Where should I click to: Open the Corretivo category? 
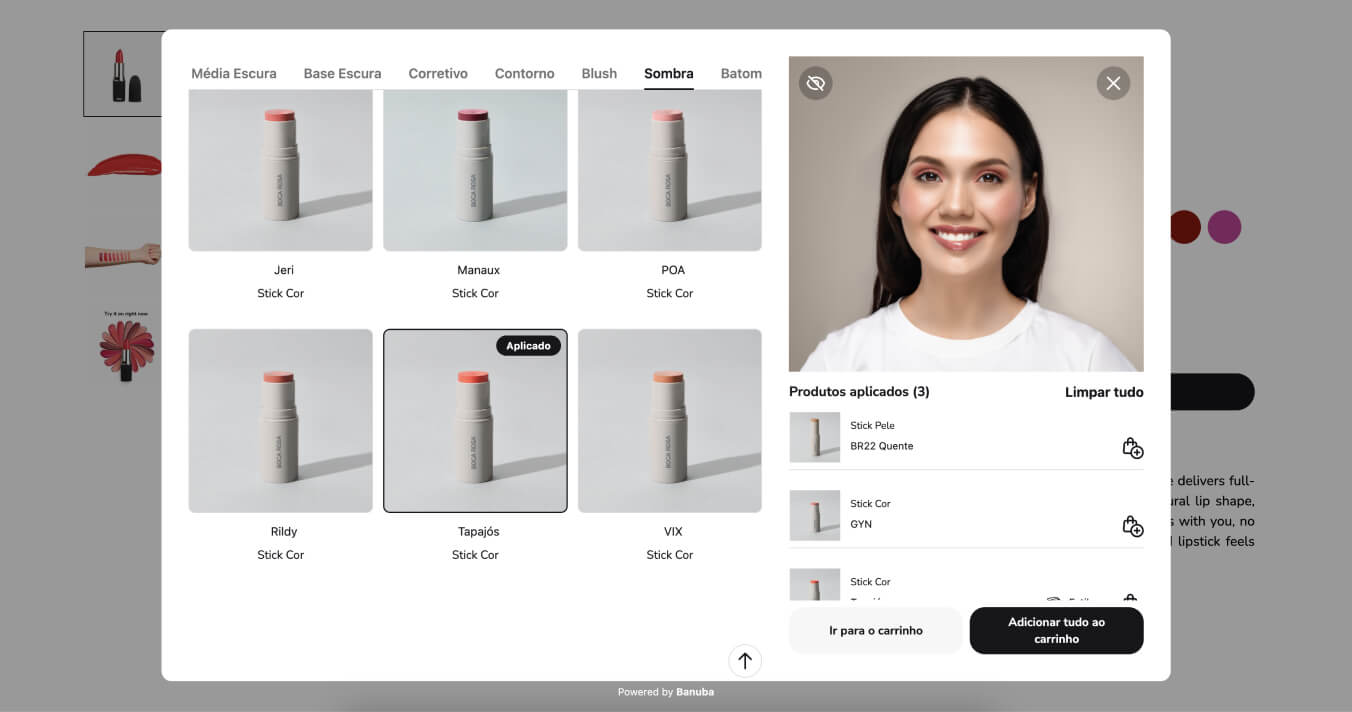(x=437, y=73)
